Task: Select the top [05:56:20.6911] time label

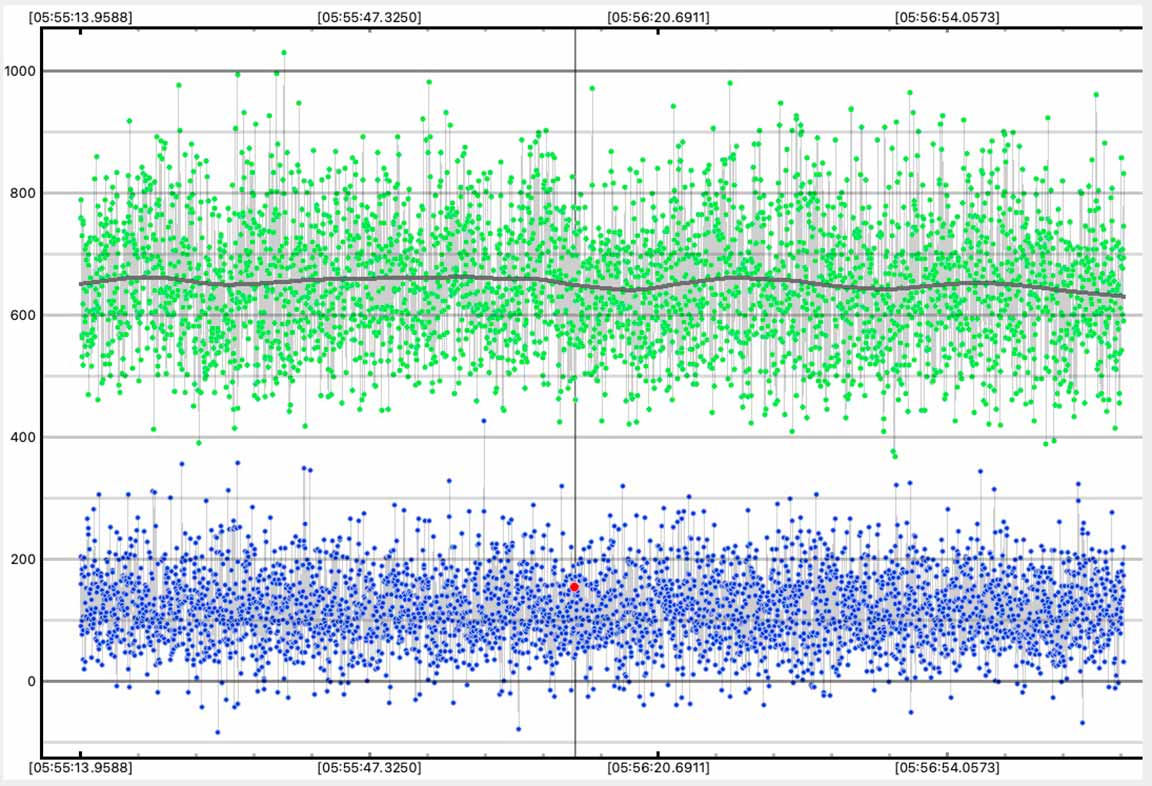Action: click(658, 17)
